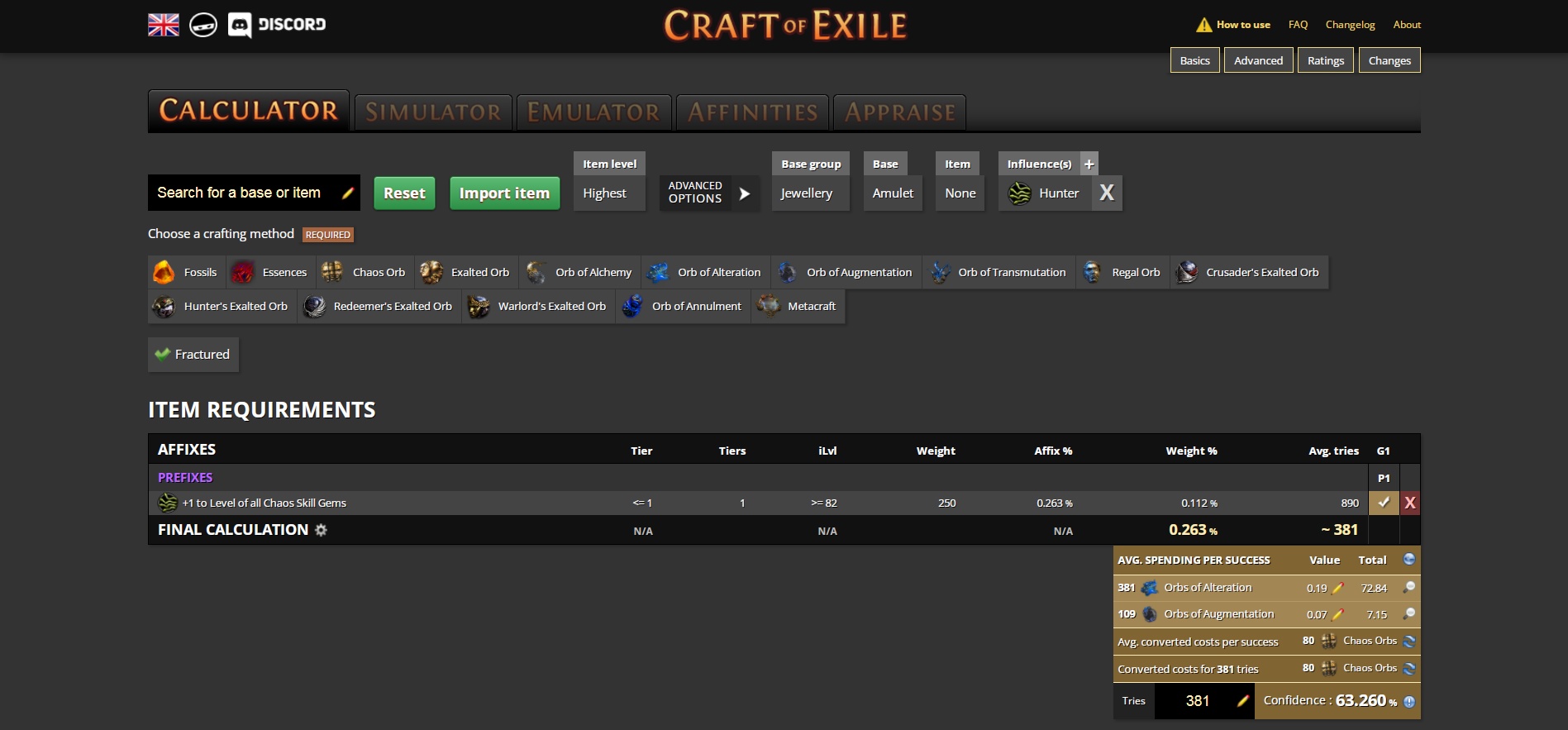Click the +1 to Level of all Chaos Skill Gems affix
1568x730 pixels.
pyautogui.click(x=265, y=503)
